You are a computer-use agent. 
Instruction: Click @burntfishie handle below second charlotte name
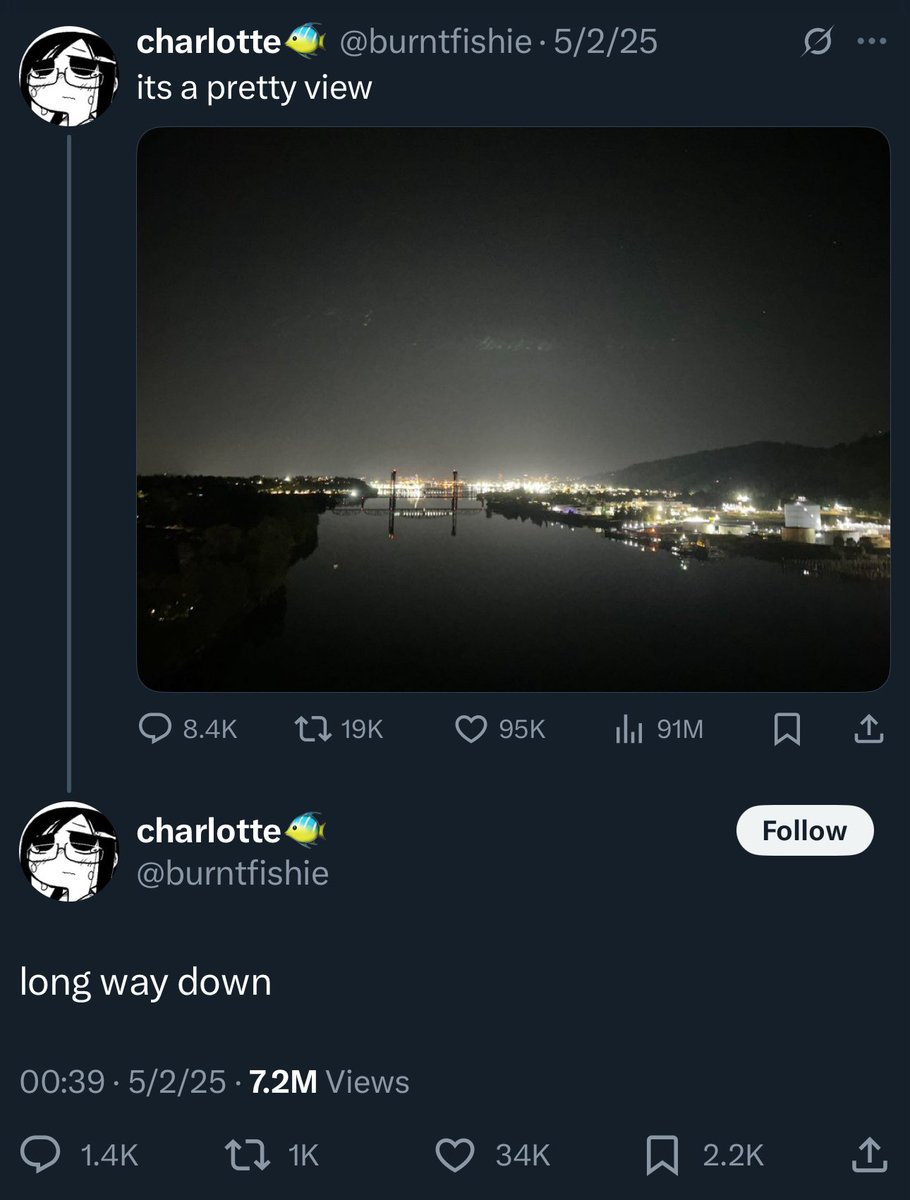tap(232, 873)
